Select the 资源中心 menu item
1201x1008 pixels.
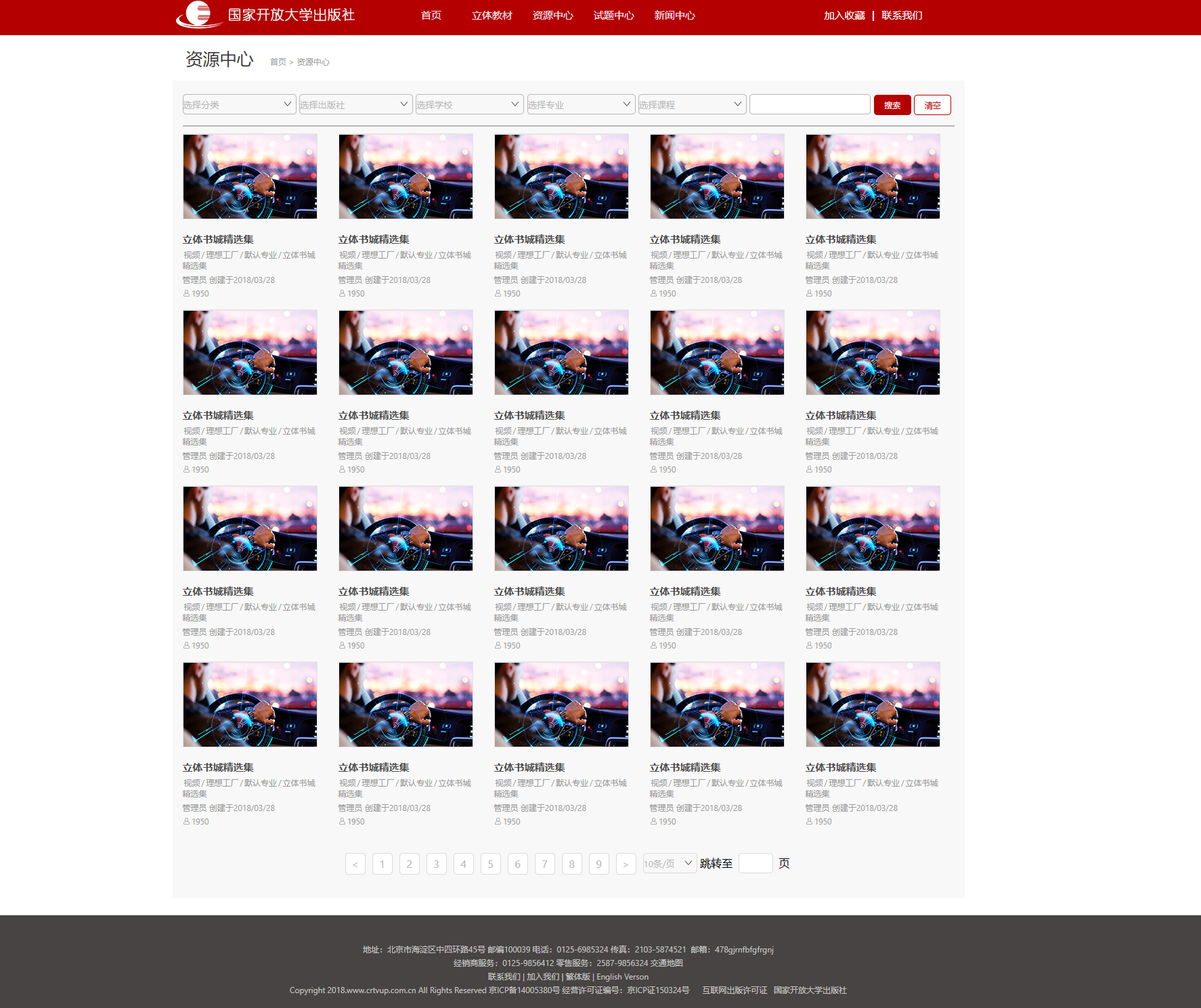click(552, 15)
